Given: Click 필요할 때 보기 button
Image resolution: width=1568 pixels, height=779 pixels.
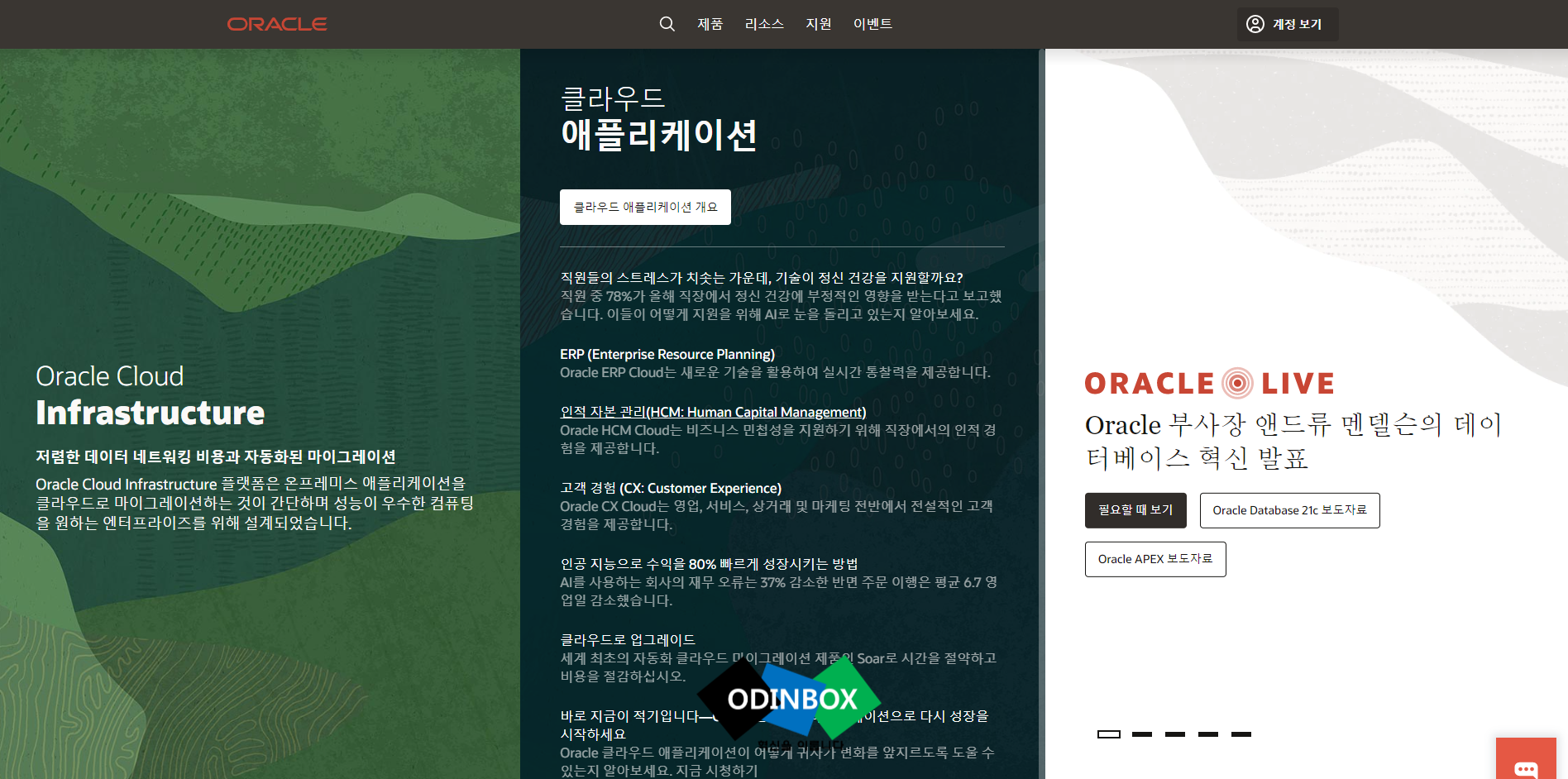Looking at the screenshot, I should click(x=1135, y=510).
